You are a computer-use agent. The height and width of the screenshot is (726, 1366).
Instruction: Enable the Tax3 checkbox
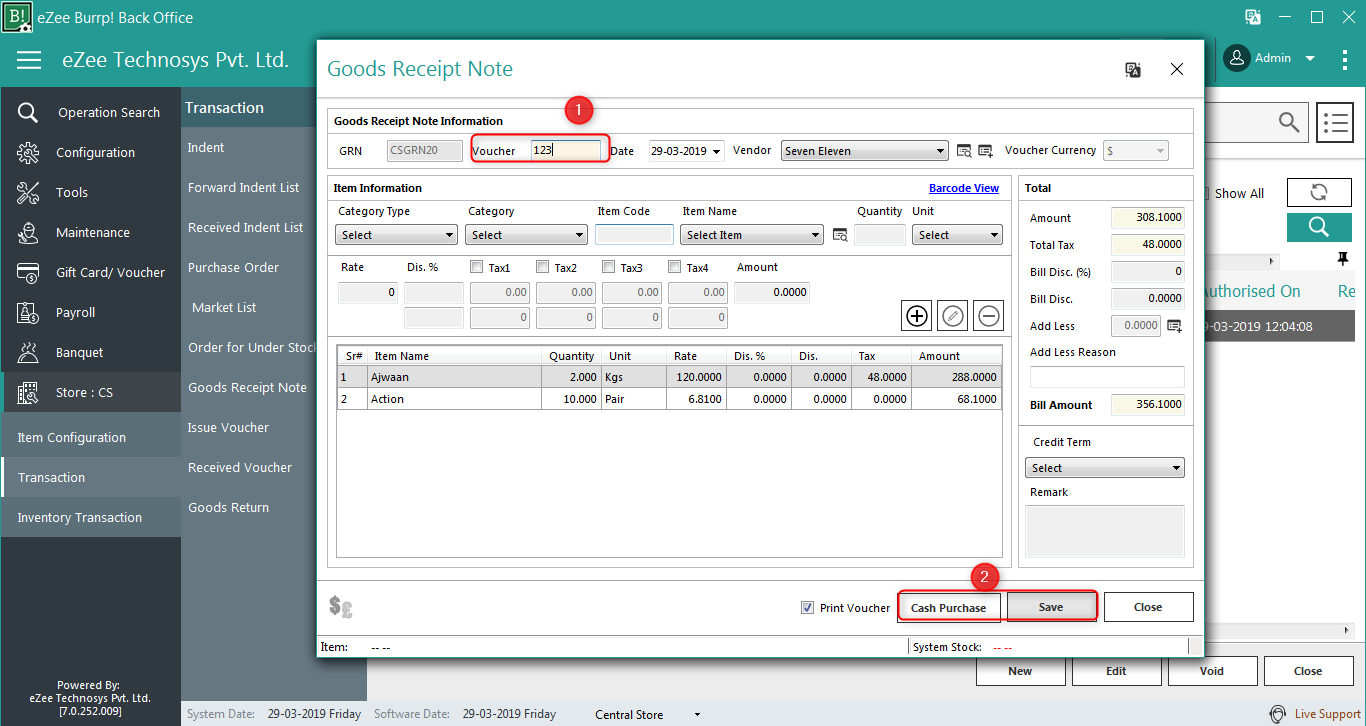[609, 267]
